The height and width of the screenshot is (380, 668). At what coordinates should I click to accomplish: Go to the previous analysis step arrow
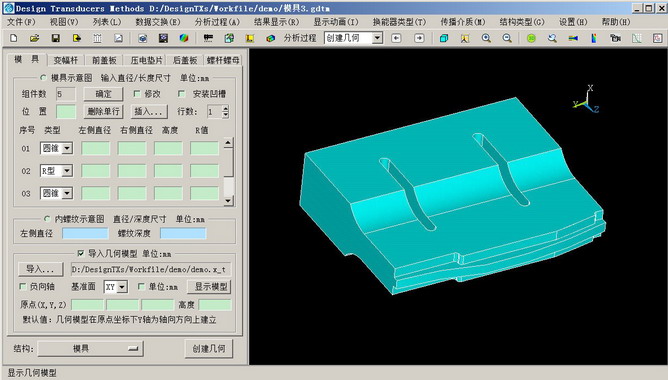[396, 38]
